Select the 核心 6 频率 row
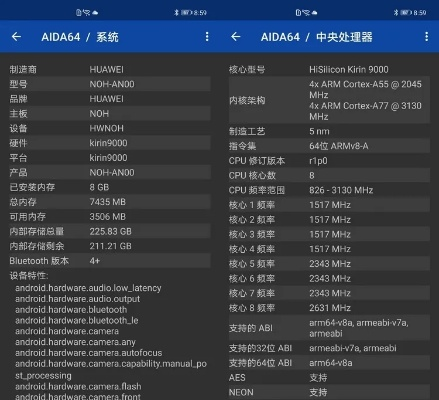Image resolution: width=439 pixels, height=400 pixels. [x=329, y=278]
